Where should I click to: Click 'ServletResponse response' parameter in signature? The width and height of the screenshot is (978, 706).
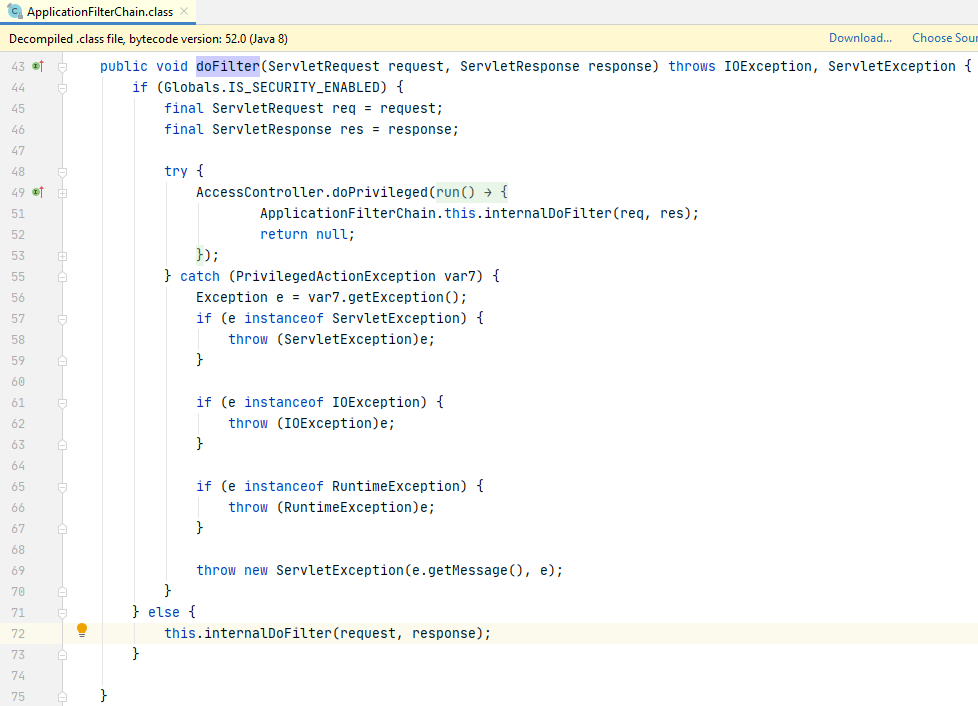click(556, 66)
